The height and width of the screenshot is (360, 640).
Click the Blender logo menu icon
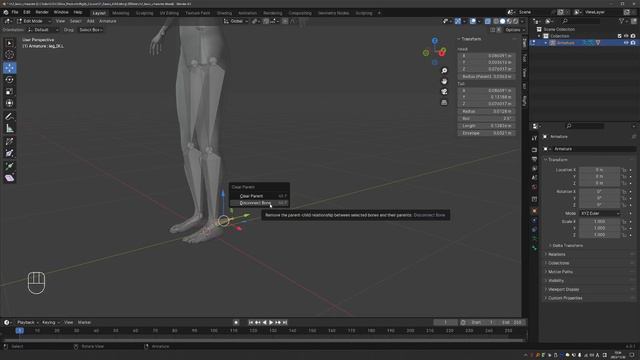6,13
